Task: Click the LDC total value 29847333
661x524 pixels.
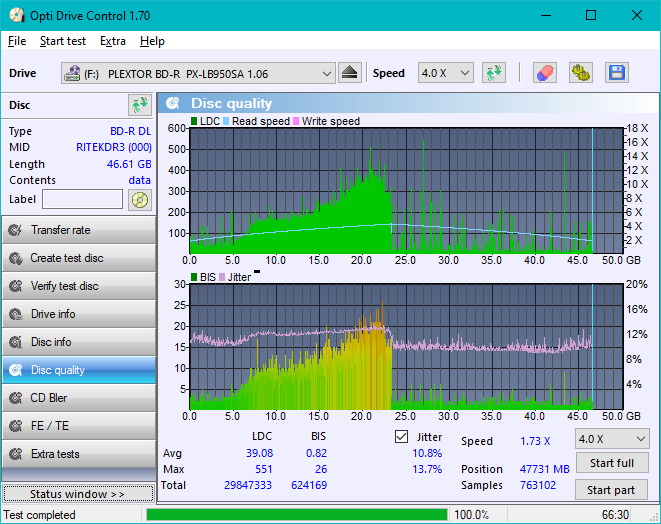Action: [248, 485]
